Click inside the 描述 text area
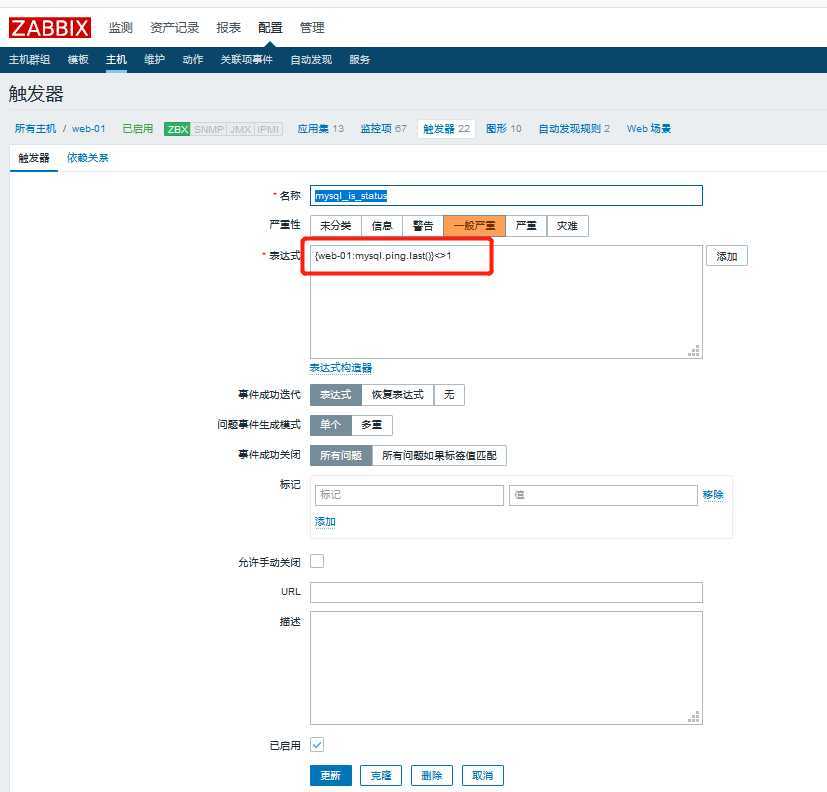 coord(506,668)
